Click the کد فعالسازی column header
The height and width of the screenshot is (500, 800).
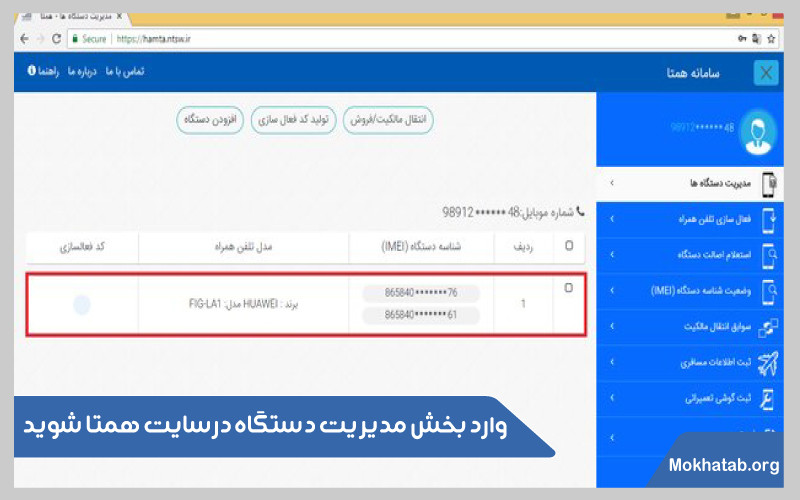[82, 247]
